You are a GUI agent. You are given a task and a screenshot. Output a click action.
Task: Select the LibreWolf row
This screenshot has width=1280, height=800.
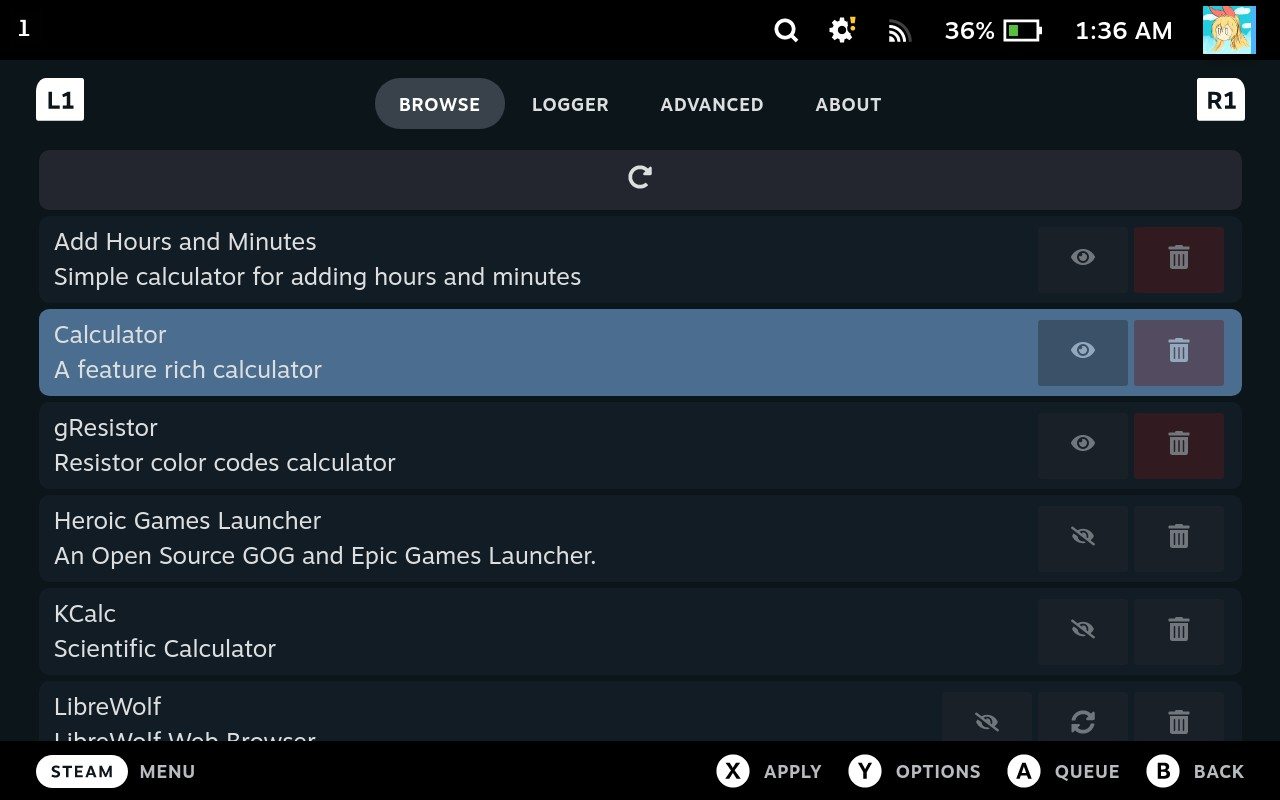(x=640, y=712)
